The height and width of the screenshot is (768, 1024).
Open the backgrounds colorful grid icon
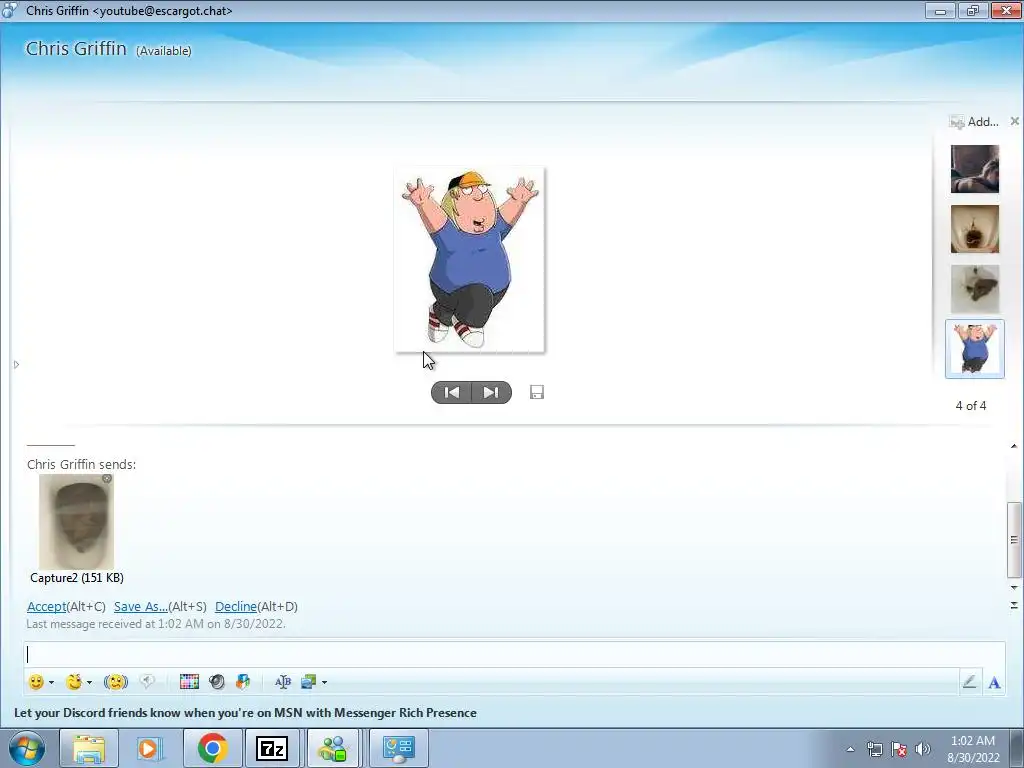click(x=189, y=682)
